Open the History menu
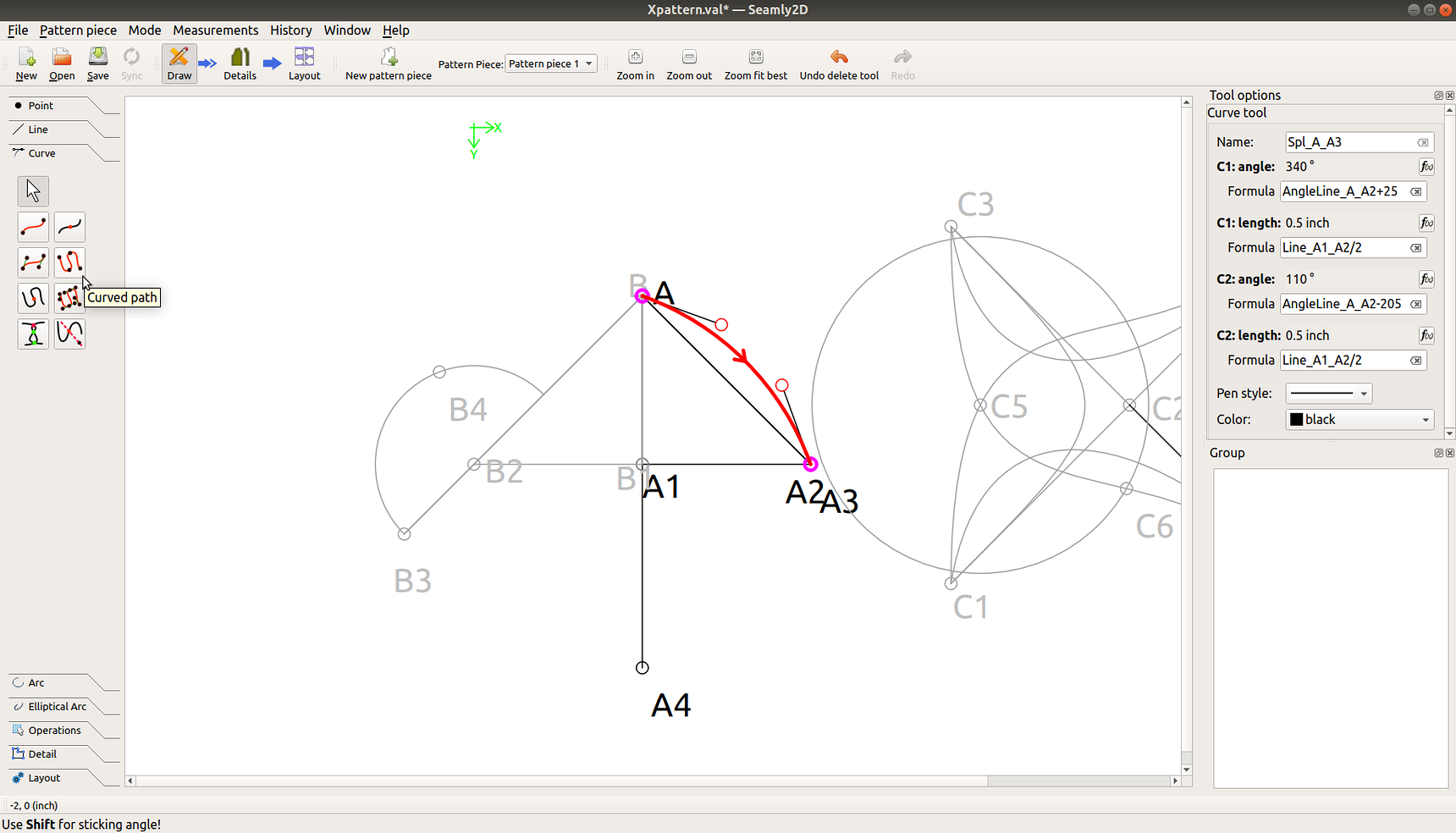This screenshot has width=1456, height=833. tap(290, 30)
